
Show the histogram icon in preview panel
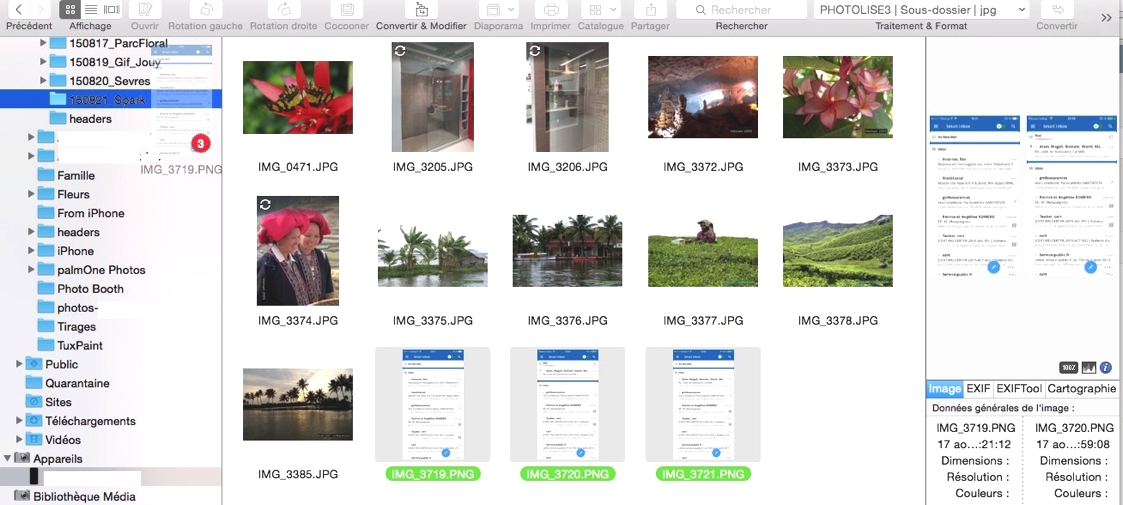1088,367
